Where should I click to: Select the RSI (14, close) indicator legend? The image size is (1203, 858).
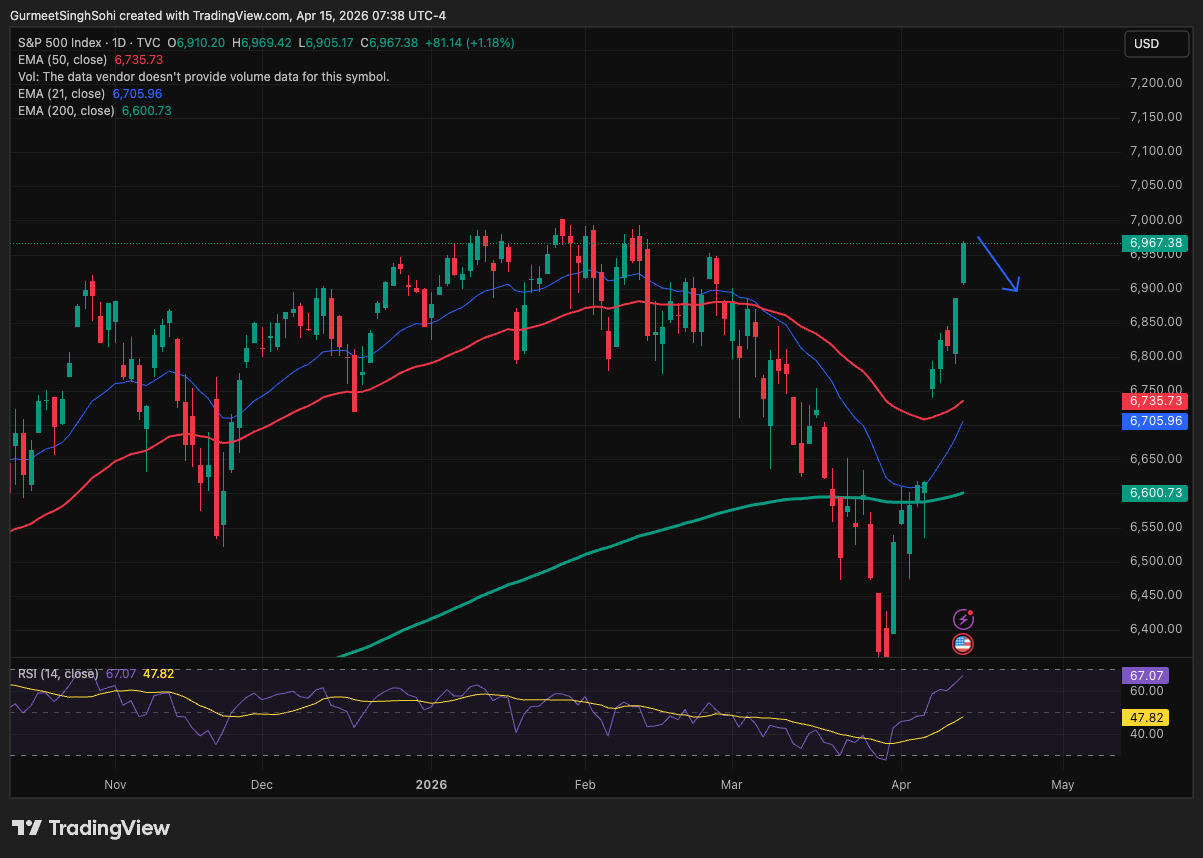point(58,674)
